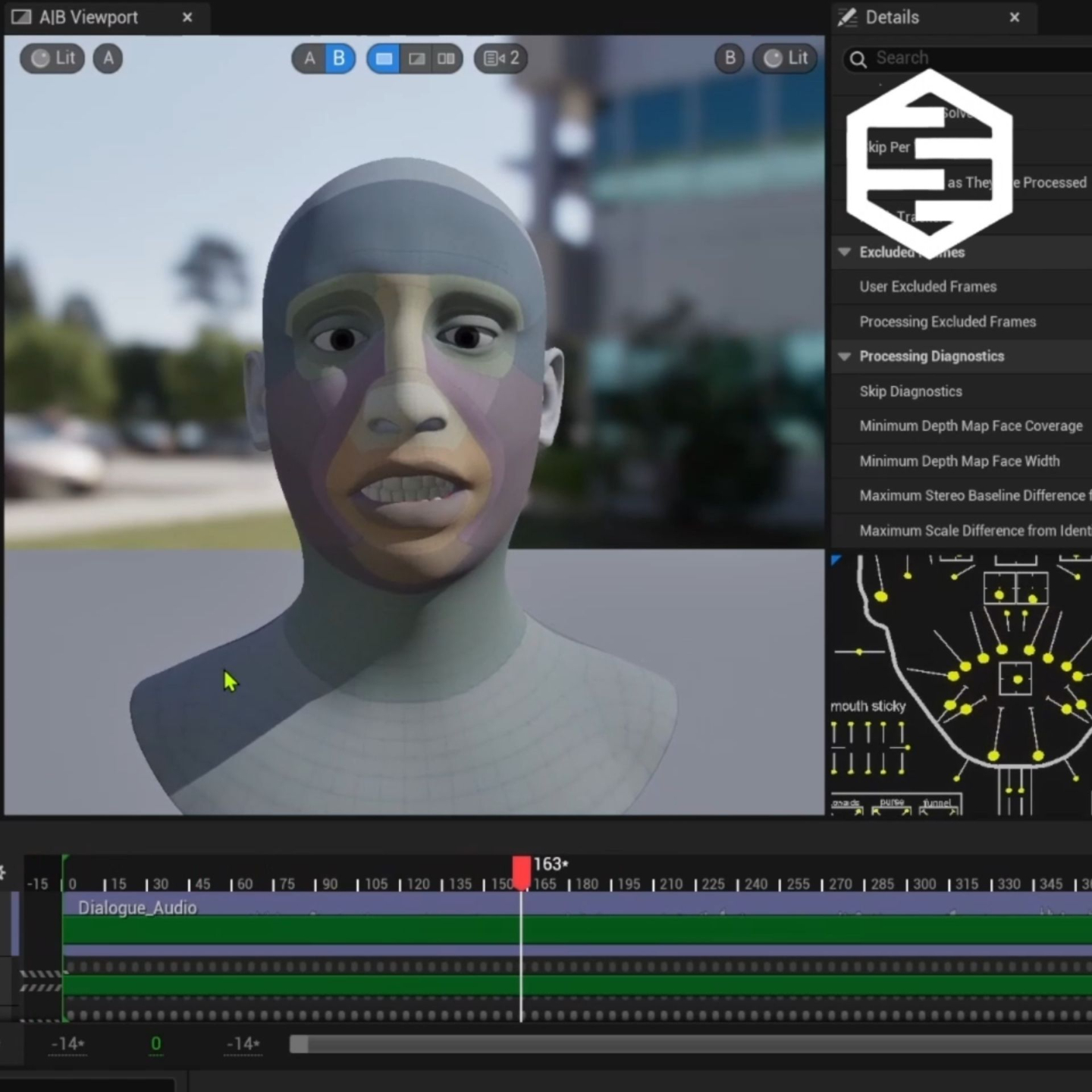Viewport: 1092px width, 1092px height.
Task: Select single view layout icon
Action: click(384, 58)
